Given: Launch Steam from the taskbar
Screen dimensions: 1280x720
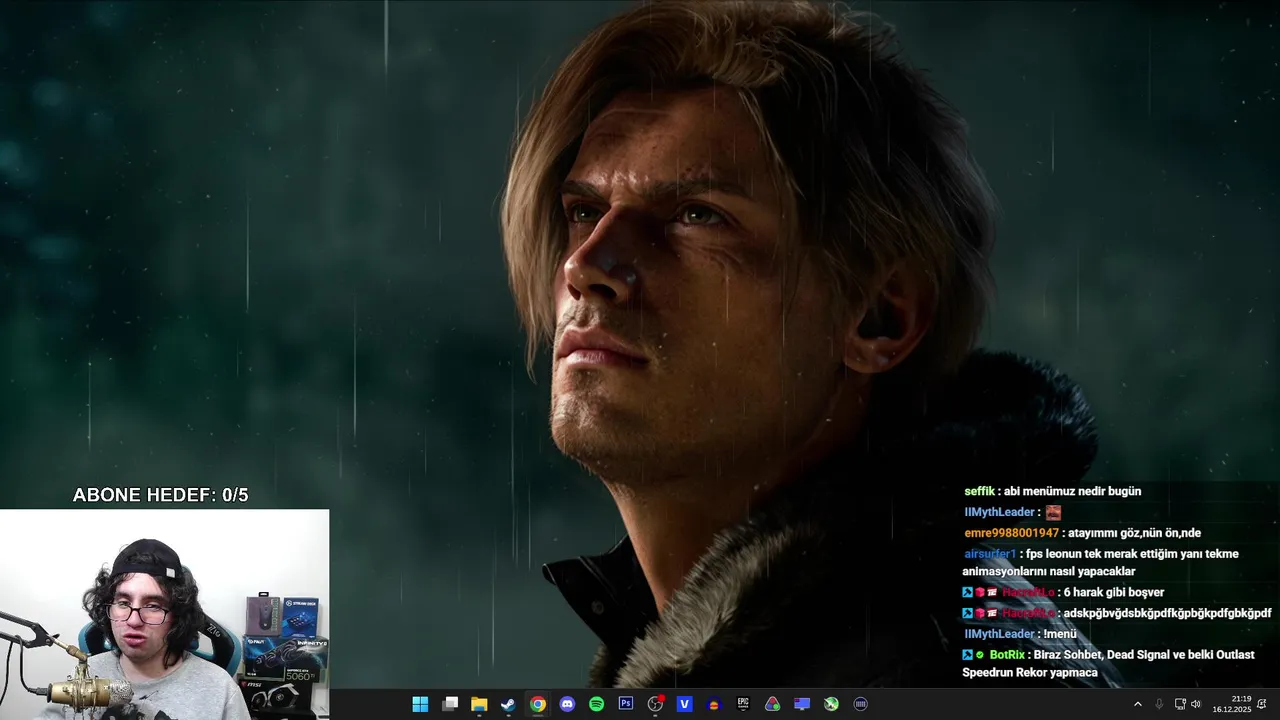Looking at the screenshot, I should (x=508, y=704).
